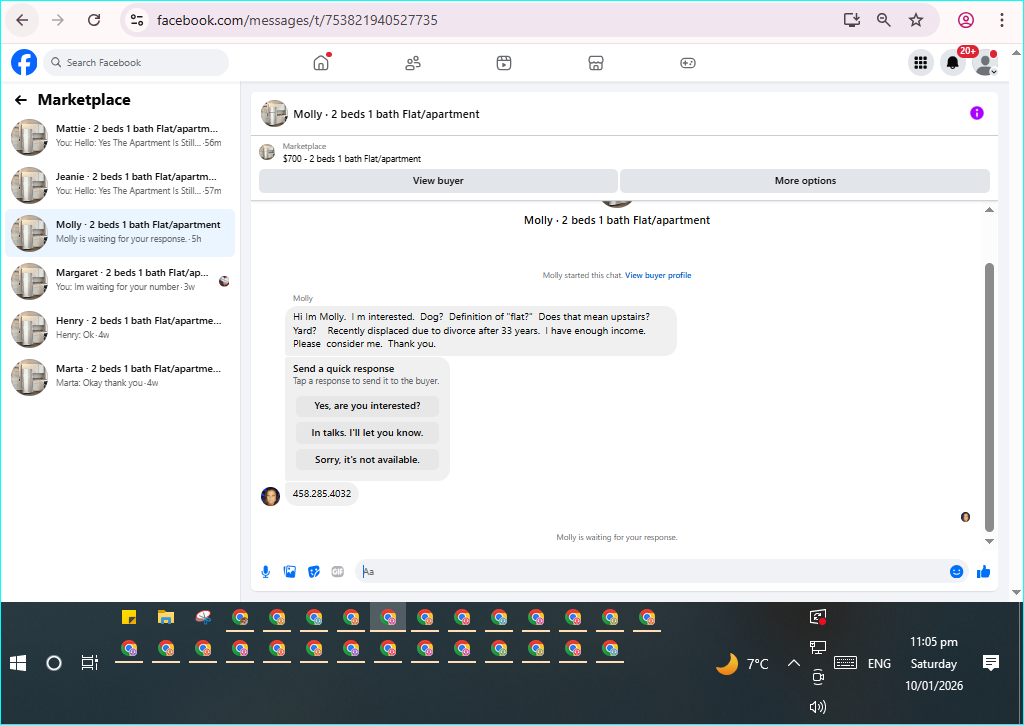Open the Chrome profile icon
This screenshot has width=1024, height=725.
pyautogui.click(x=966, y=20)
